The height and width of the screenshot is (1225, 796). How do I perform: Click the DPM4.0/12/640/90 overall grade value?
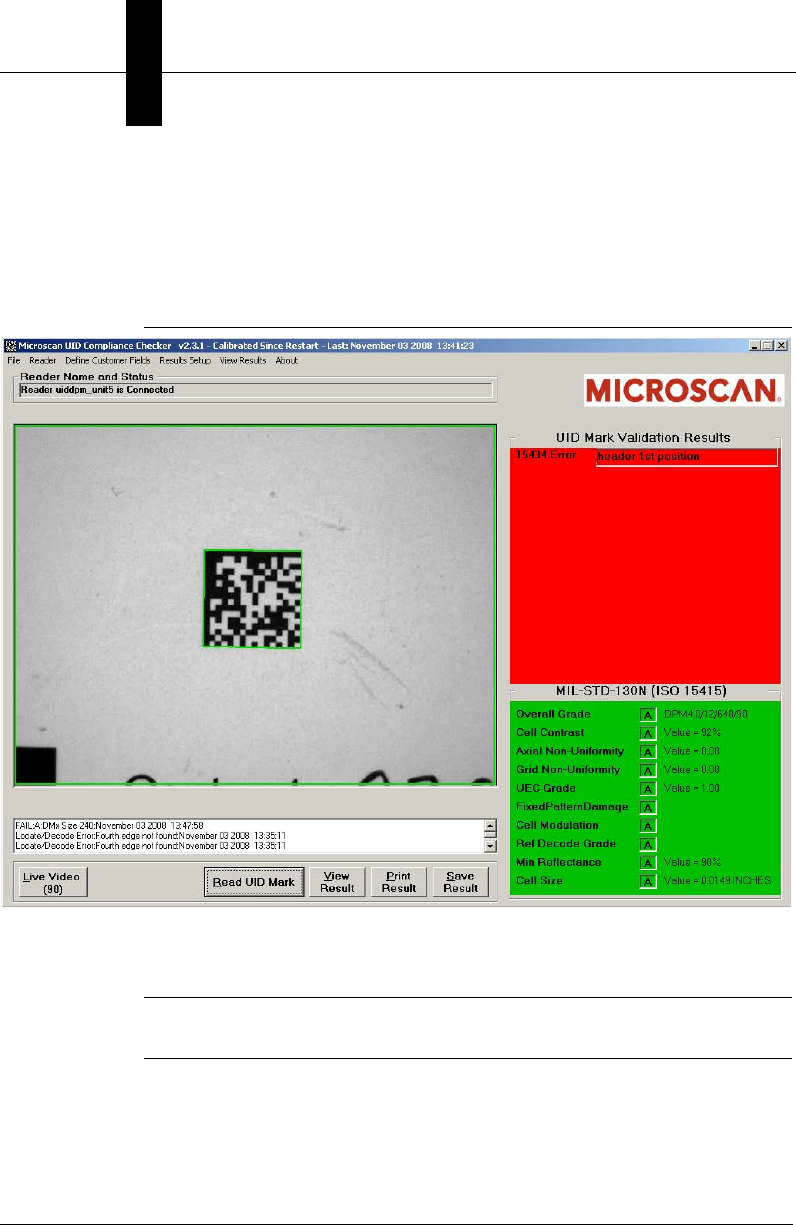707,714
